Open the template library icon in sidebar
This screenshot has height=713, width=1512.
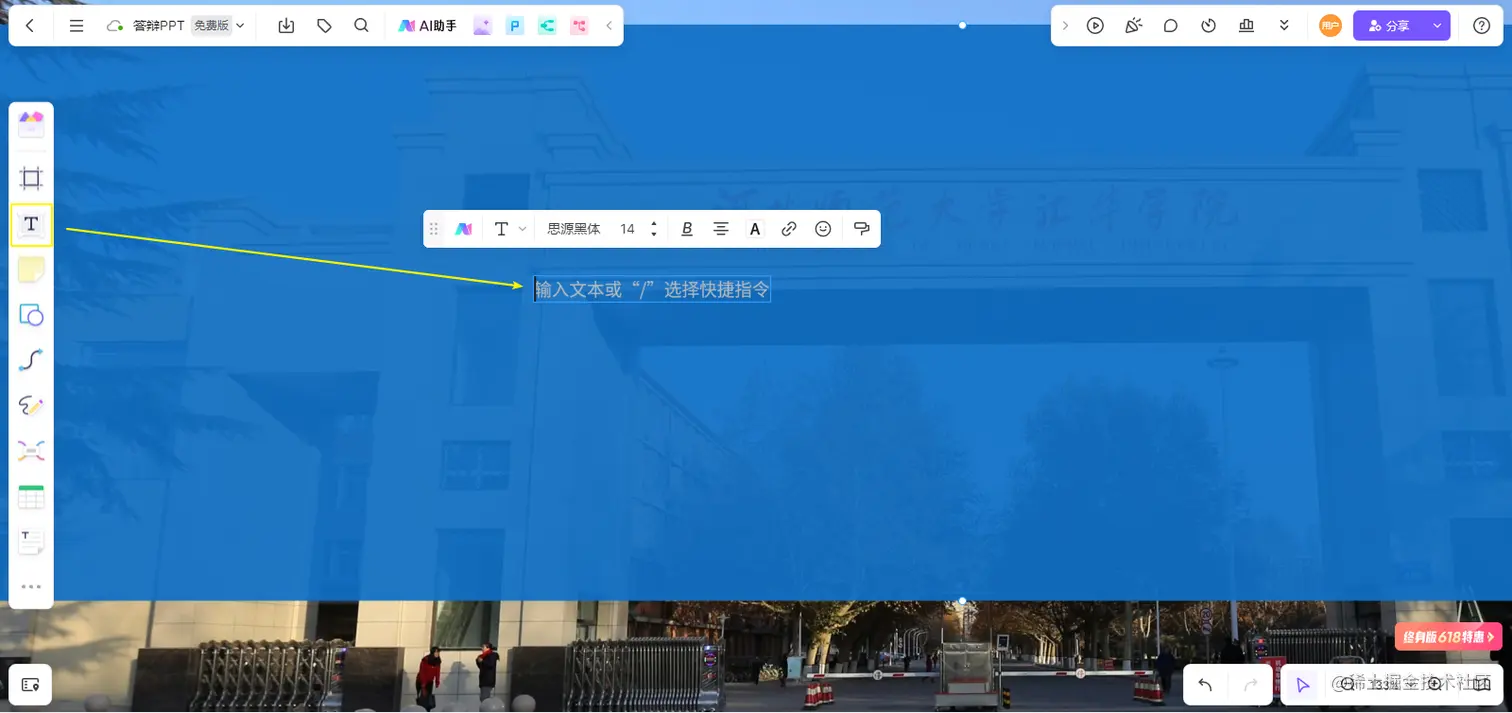31,124
